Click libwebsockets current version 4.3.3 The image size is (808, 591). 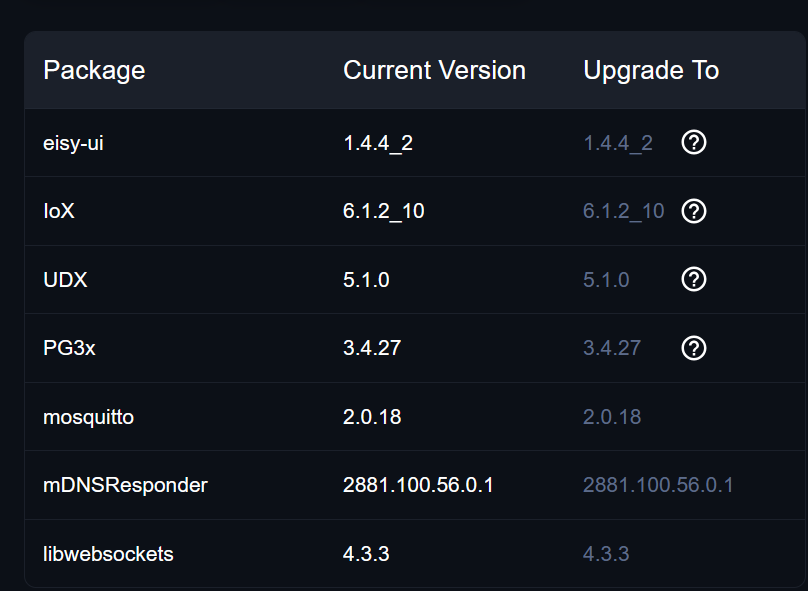pos(366,554)
